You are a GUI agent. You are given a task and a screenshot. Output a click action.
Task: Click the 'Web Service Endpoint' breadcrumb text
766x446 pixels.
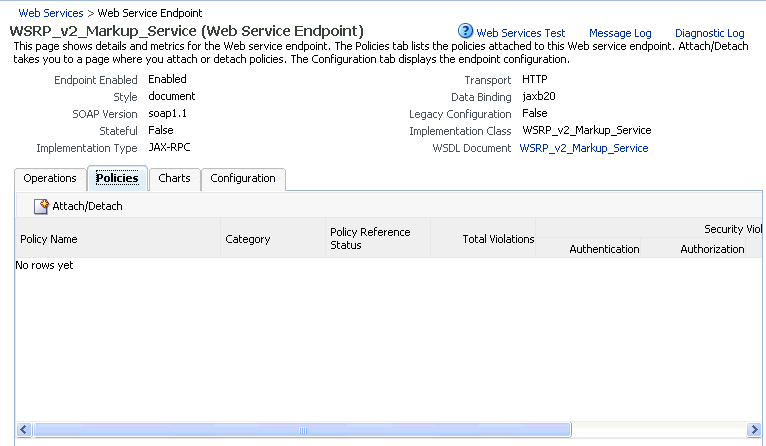pos(150,13)
